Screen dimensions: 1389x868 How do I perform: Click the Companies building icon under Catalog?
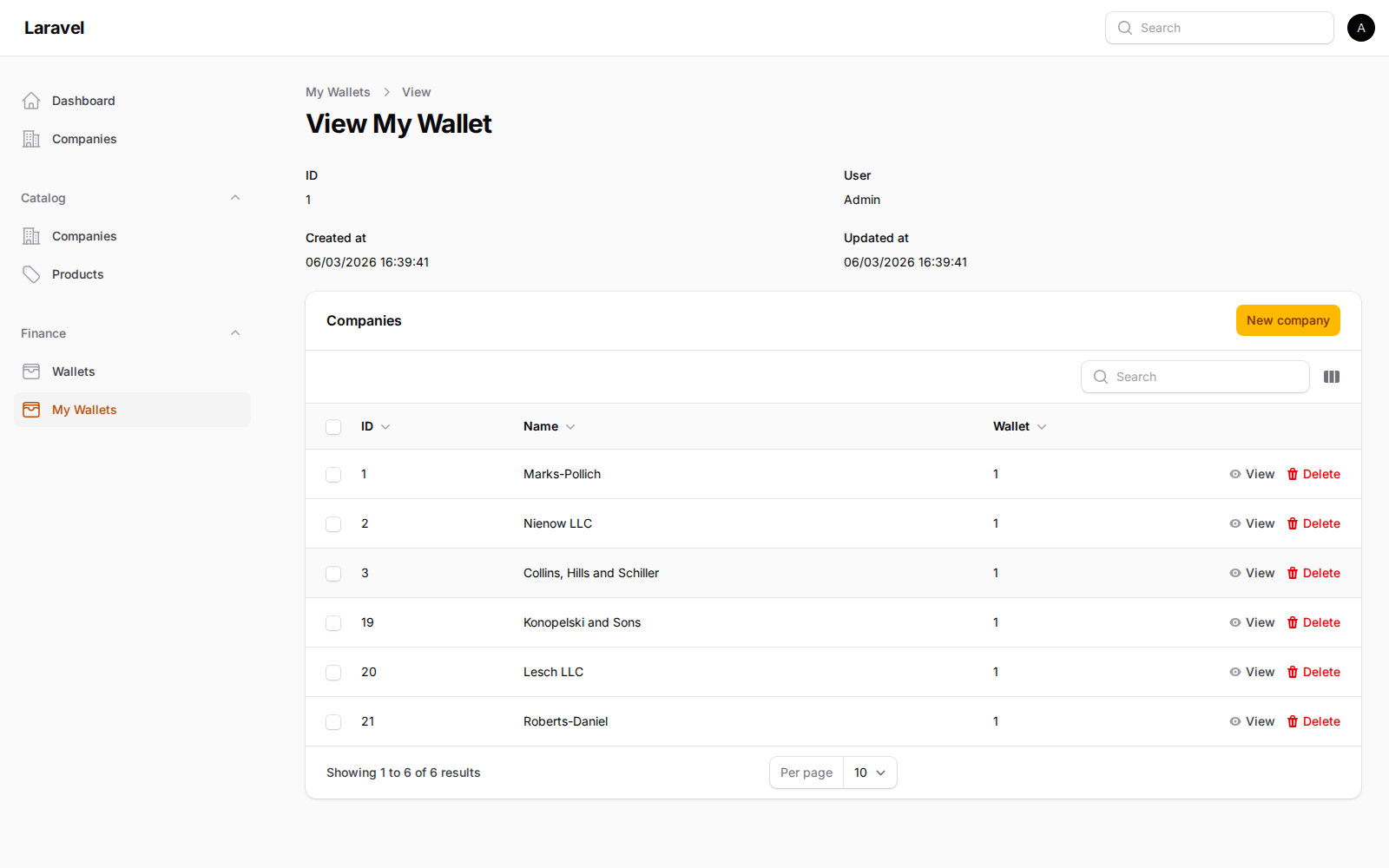[x=31, y=235]
